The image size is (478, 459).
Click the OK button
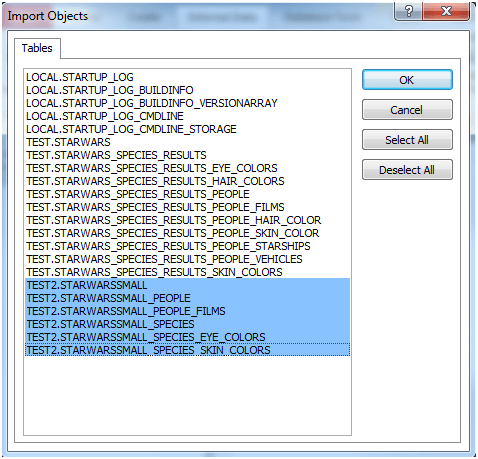407,80
